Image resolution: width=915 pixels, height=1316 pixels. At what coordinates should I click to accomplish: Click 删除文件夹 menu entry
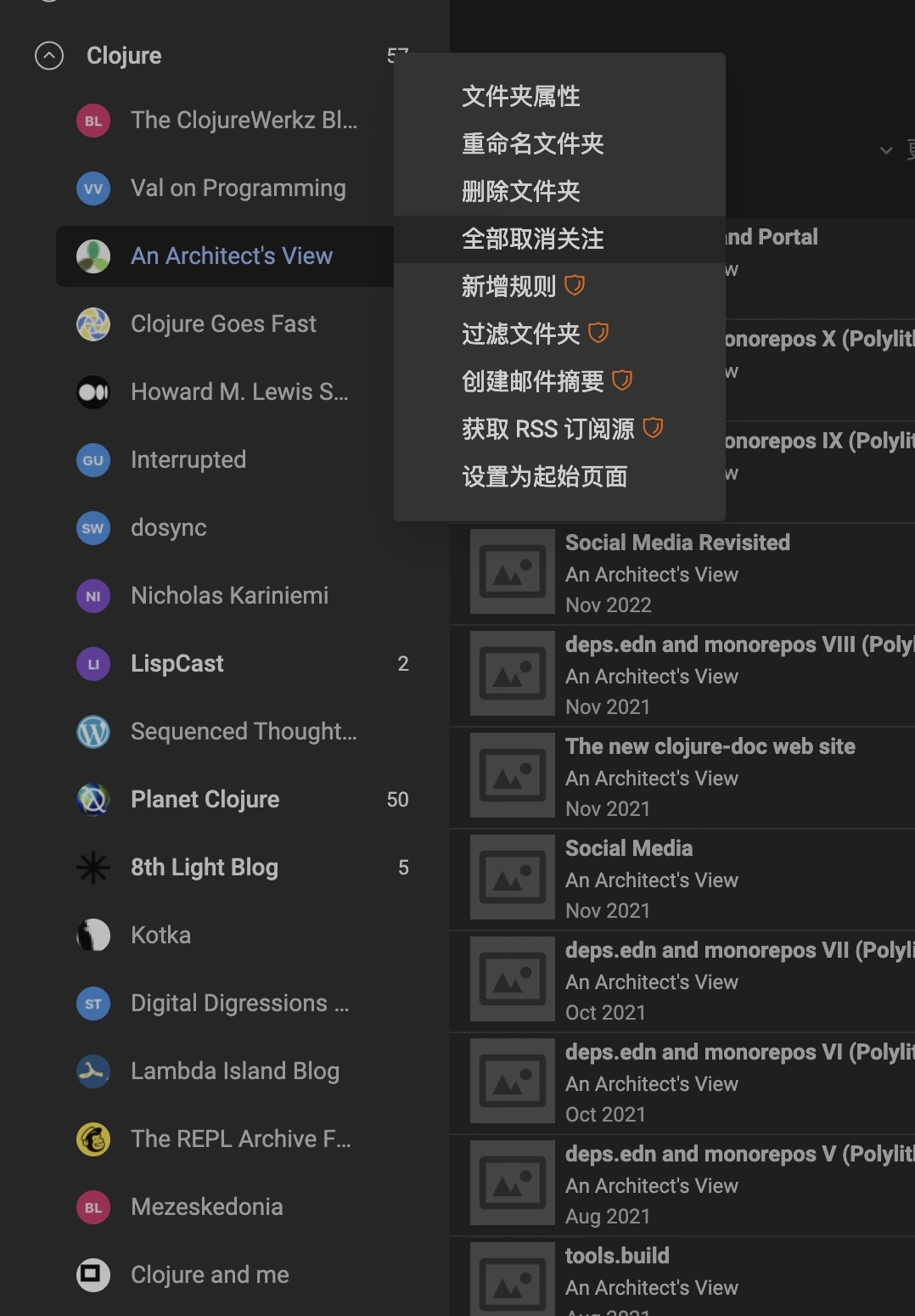pyautogui.click(x=520, y=192)
